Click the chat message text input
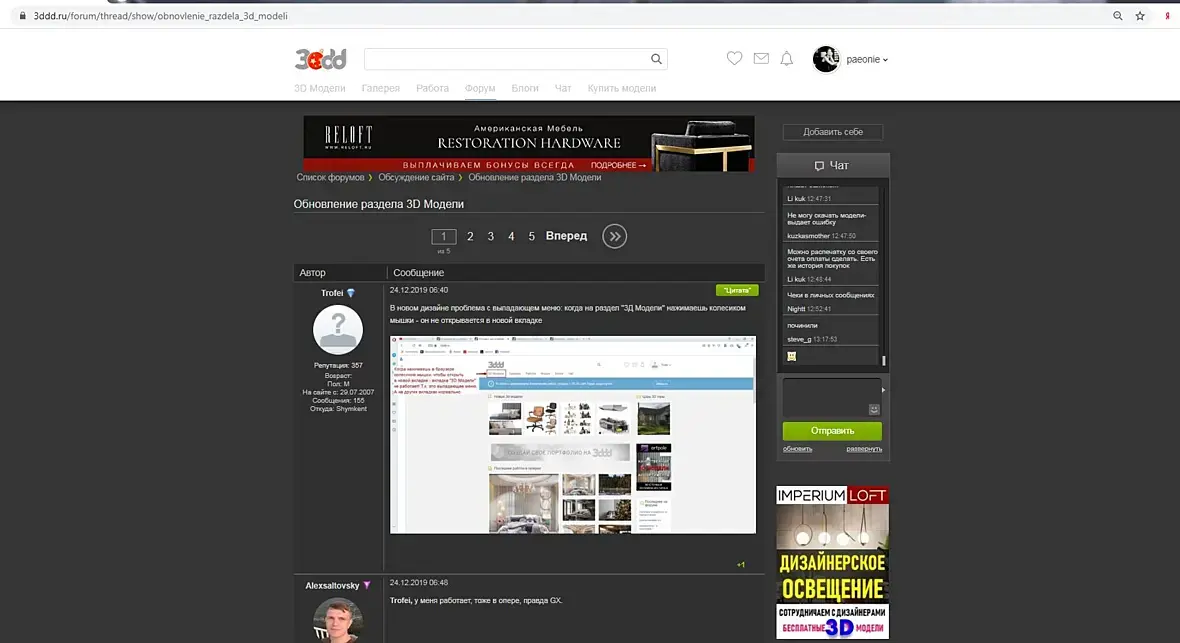This screenshot has height=643, width=1180. click(832, 398)
